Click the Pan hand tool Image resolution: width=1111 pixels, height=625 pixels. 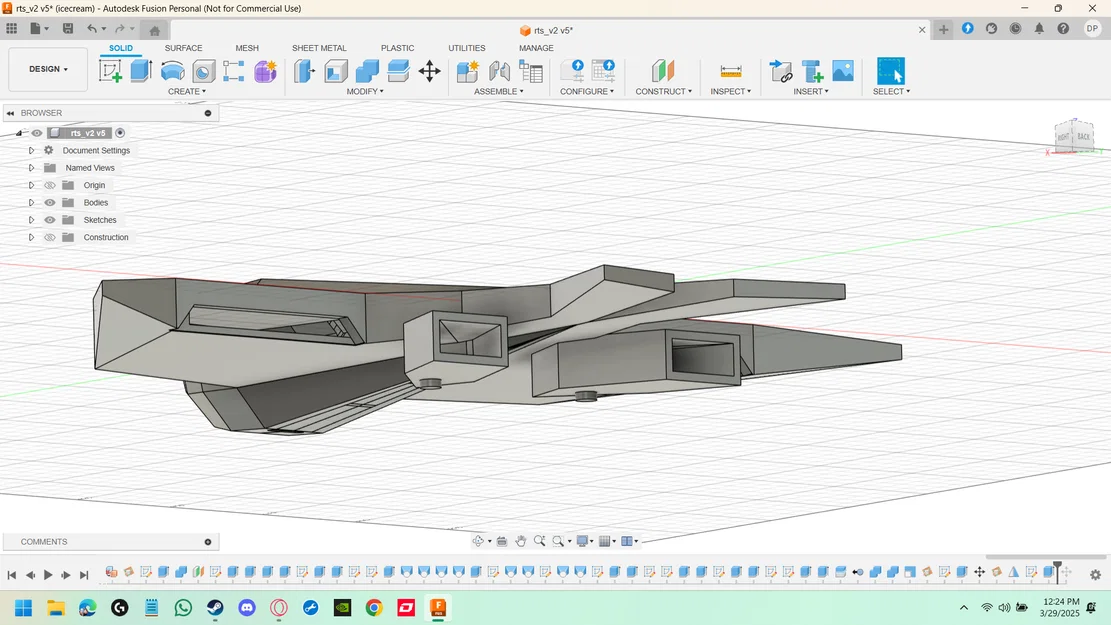coord(521,541)
